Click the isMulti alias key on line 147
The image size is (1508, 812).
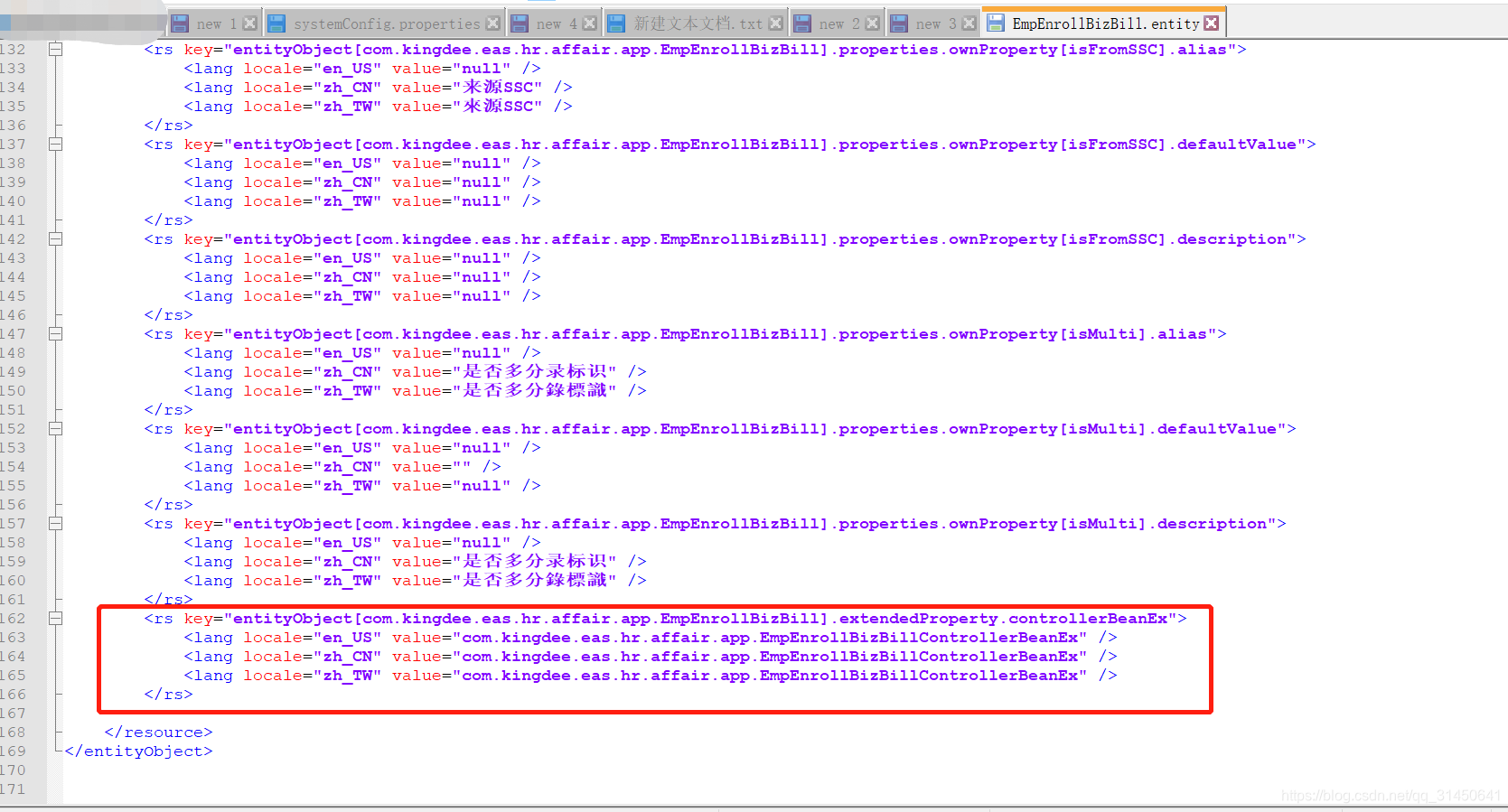(720, 334)
